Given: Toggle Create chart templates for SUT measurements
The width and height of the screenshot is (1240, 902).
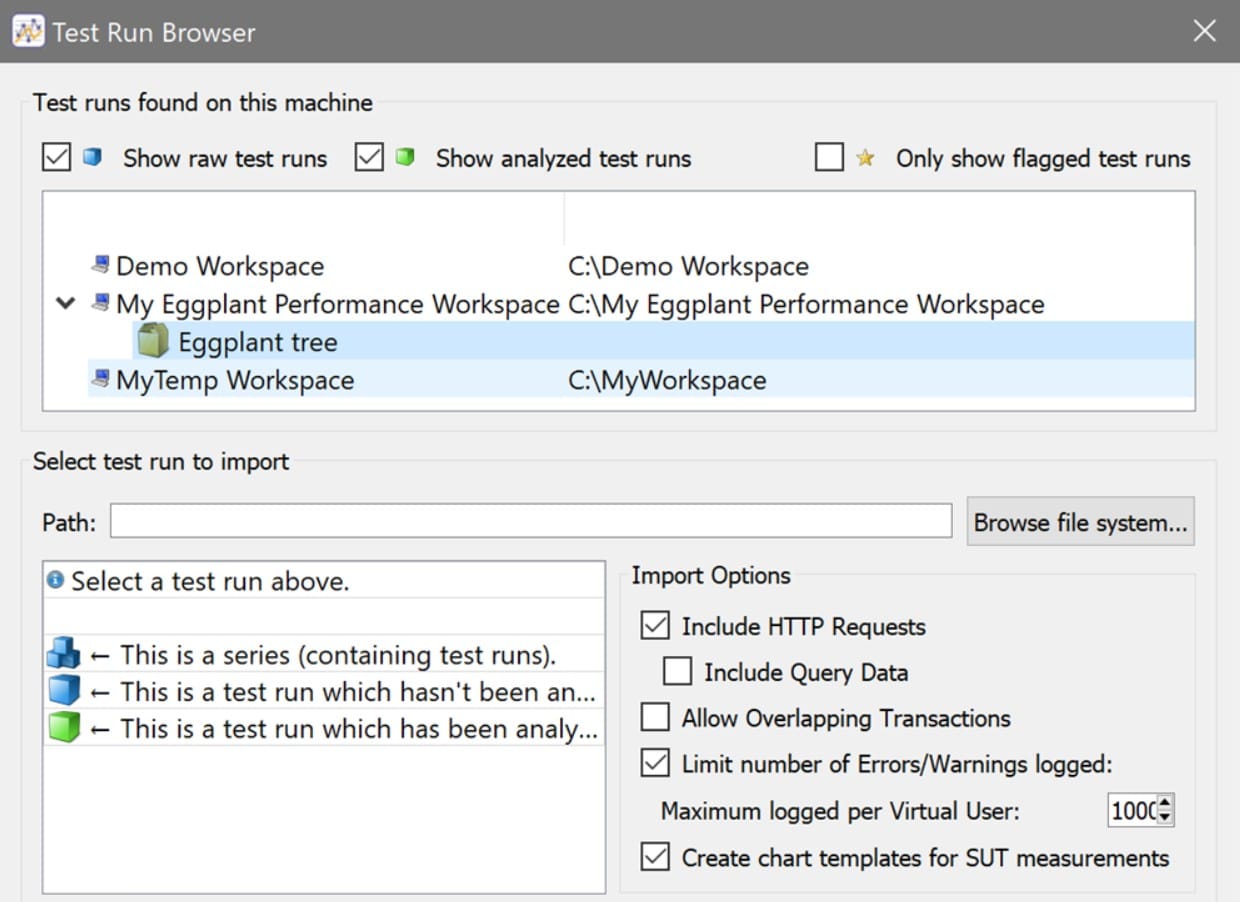Looking at the screenshot, I should click(655, 857).
